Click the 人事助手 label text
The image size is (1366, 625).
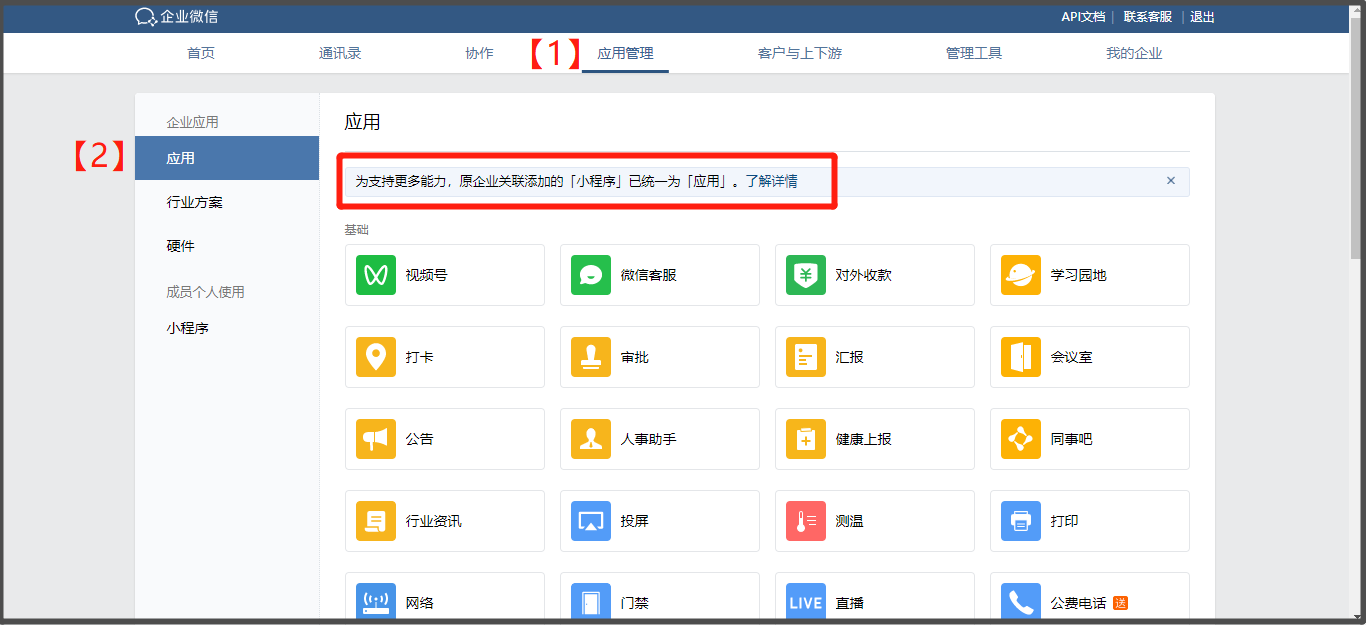coord(649,439)
